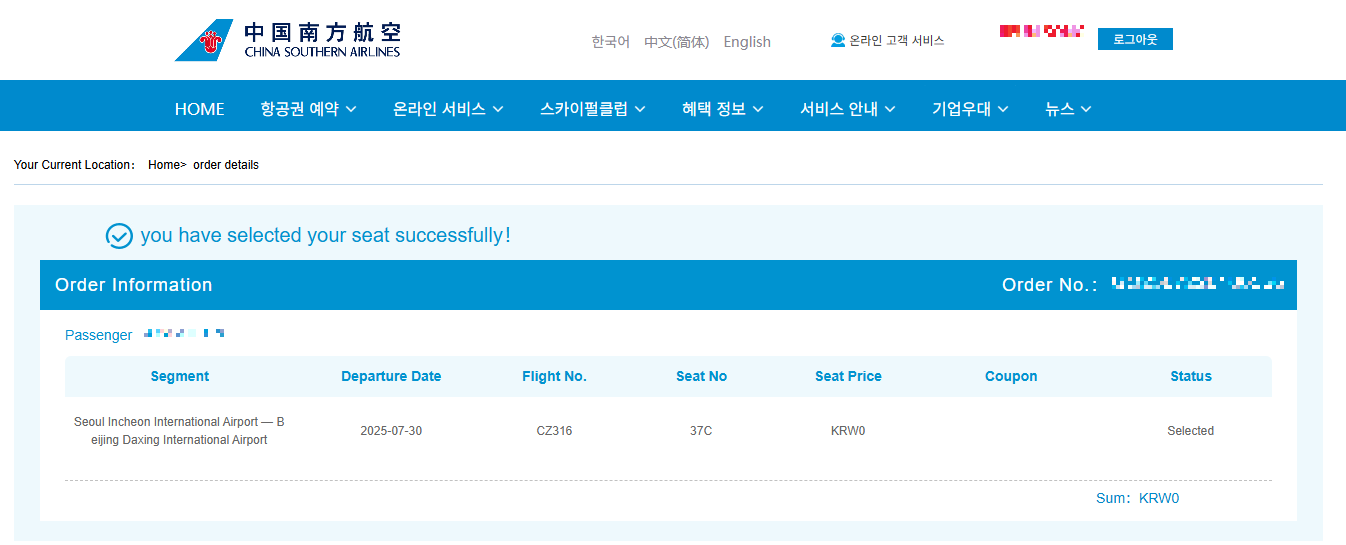The image size is (1346, 545).
Task: Open the 뉴스 menu
Action: click(x=1068, y=109)
